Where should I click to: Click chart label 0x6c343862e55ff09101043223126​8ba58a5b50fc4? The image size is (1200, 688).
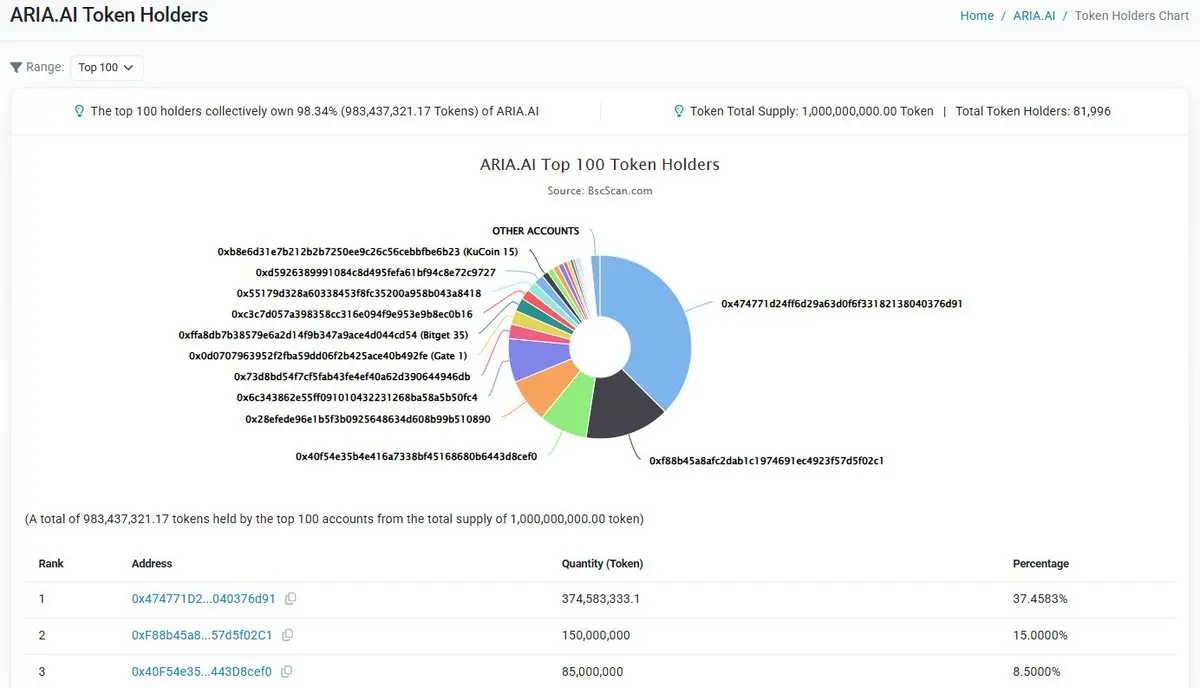(356, 398)
